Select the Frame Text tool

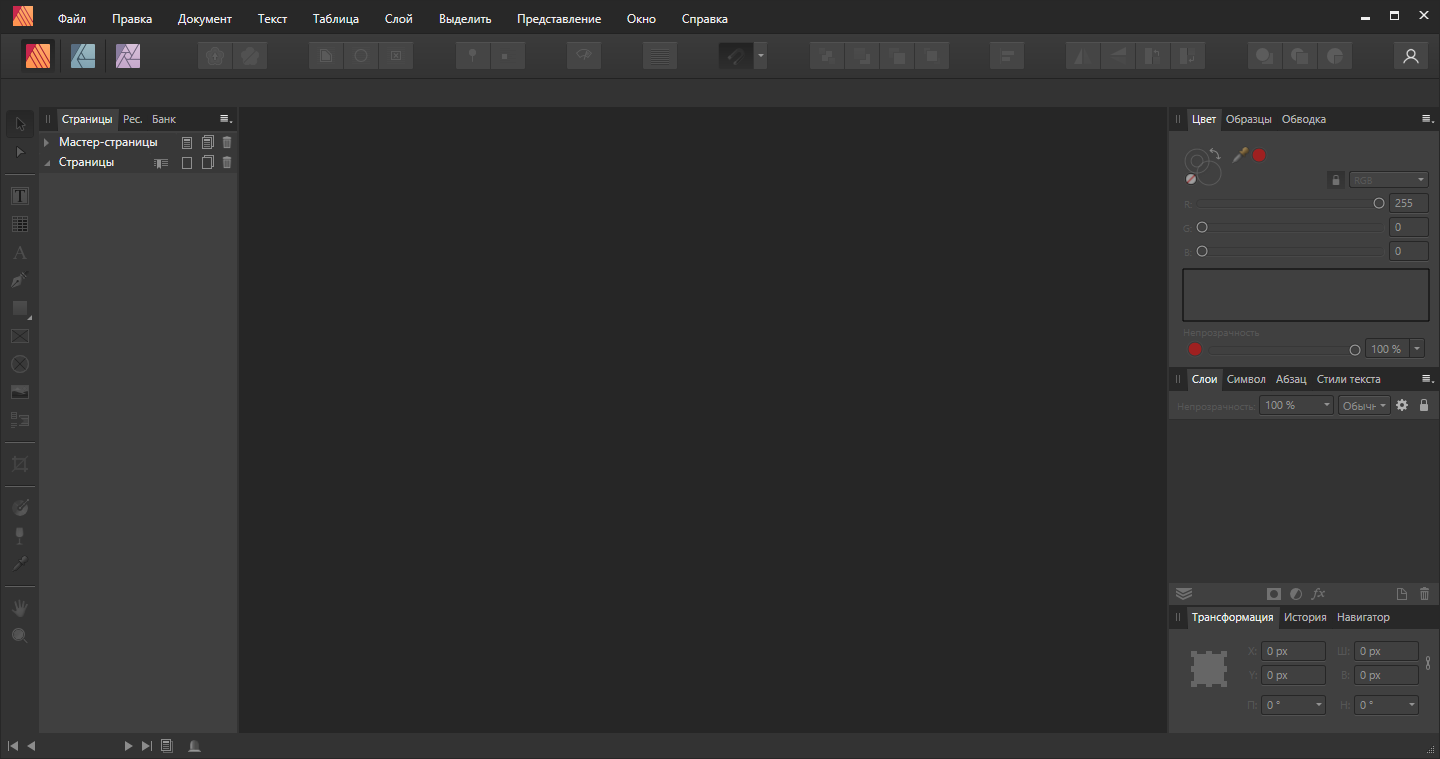[20, 196]
